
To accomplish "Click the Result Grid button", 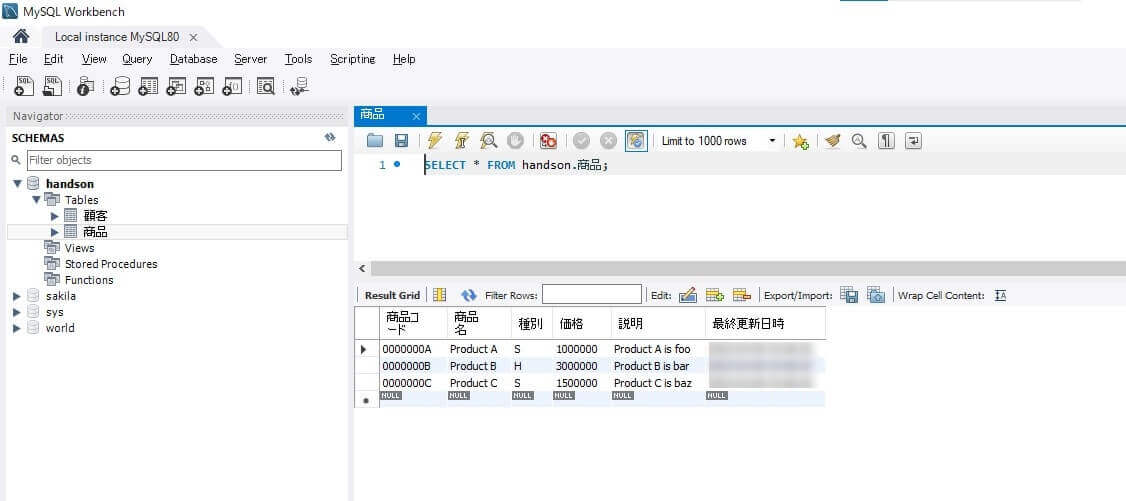I will click(392, 295).
